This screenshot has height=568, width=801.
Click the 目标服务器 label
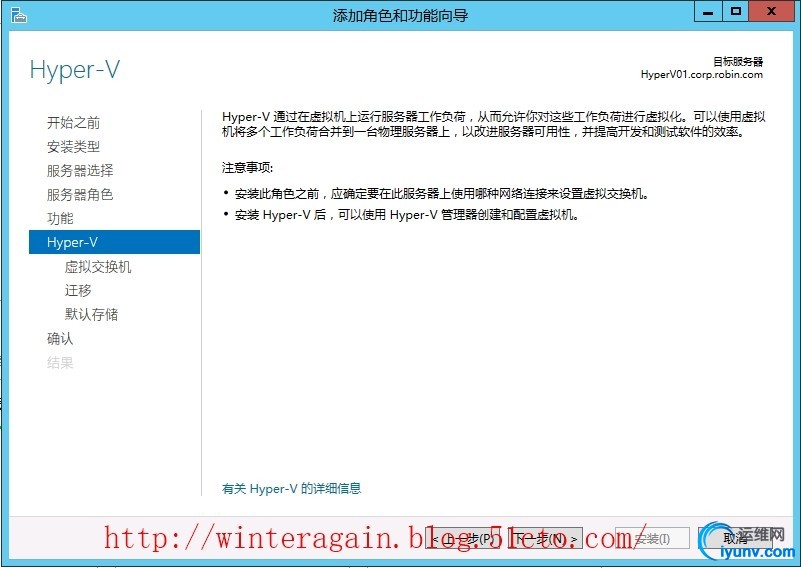point(738,62)
